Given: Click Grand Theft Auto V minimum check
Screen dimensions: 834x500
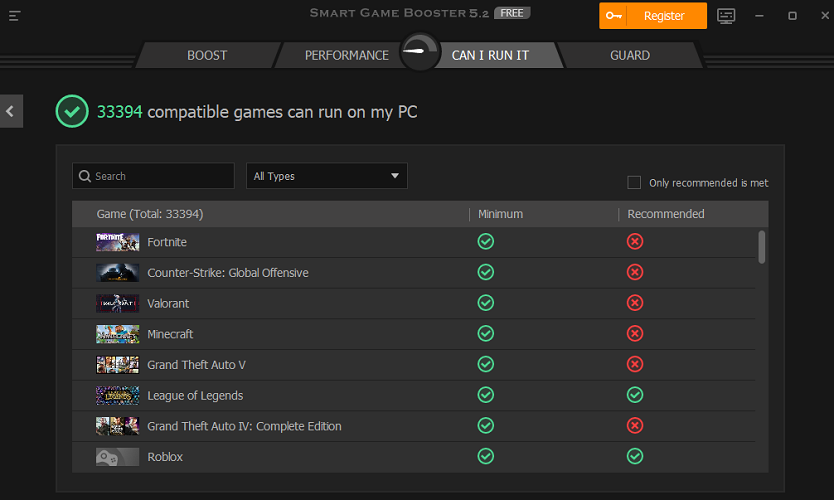Looking at the screenshot, I should 486,364.
